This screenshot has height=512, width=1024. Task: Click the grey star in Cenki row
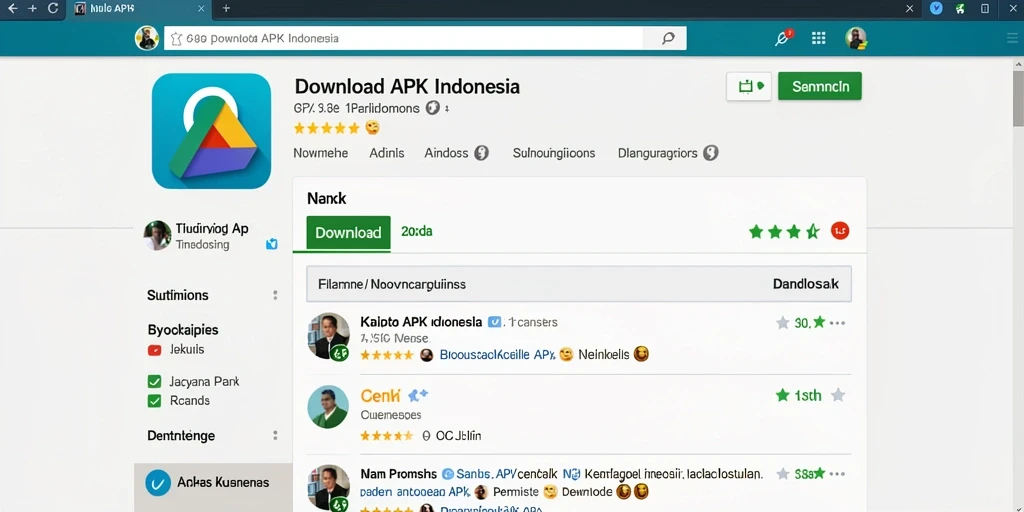coord(838,395)
